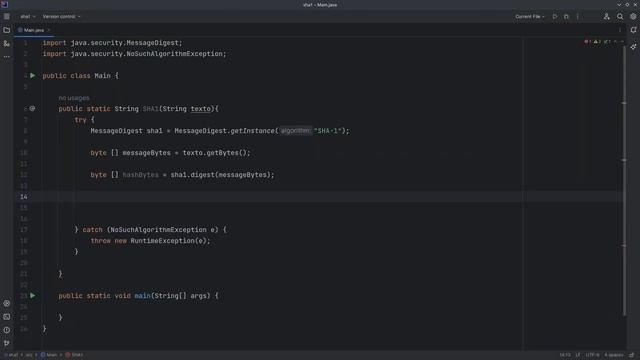640x360 pixels.
Task: Click src breadcrumb in navigation bar
Action: 29,355
